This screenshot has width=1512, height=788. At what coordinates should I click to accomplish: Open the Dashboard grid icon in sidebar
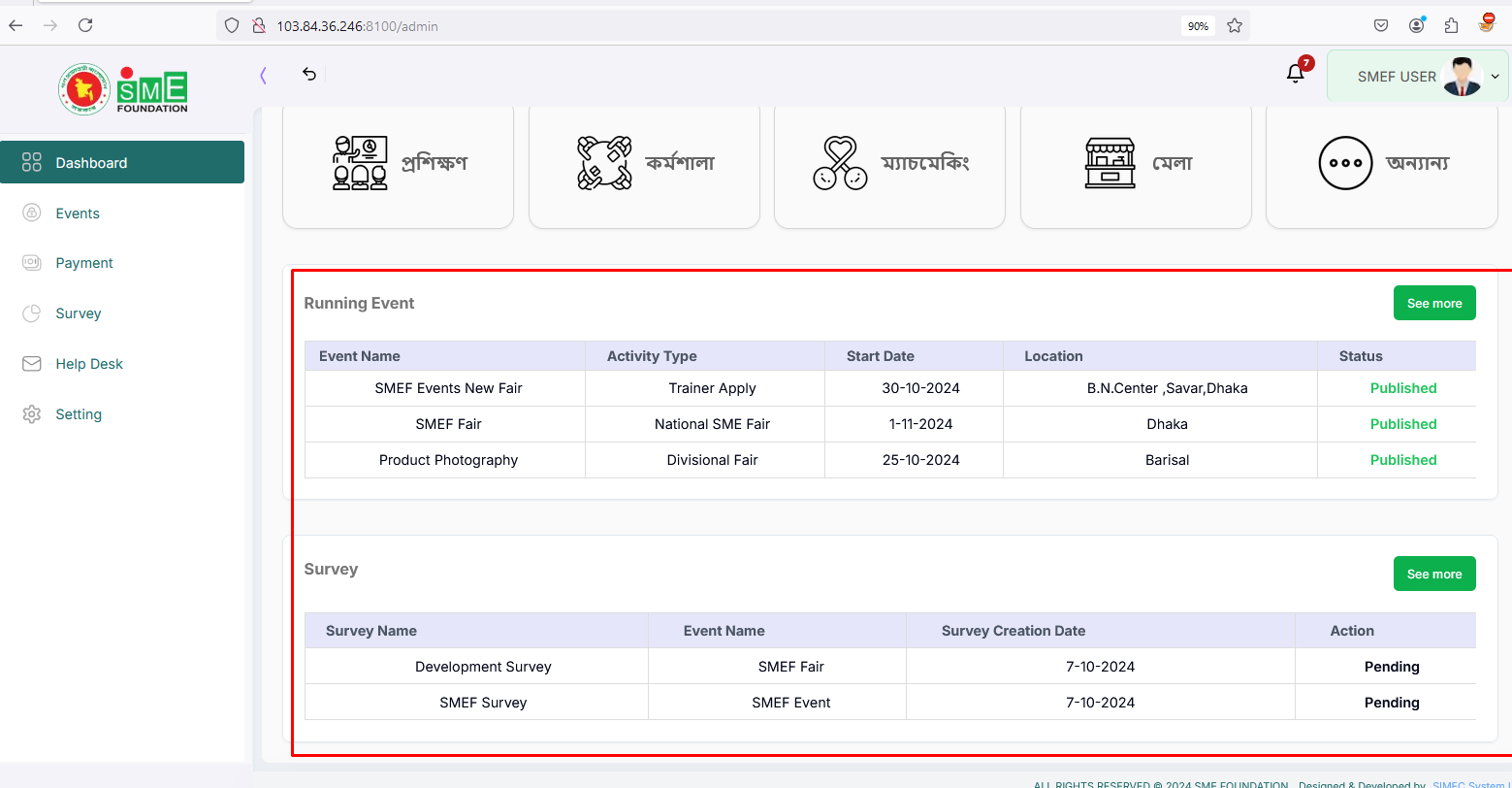[x=31, y=162]
